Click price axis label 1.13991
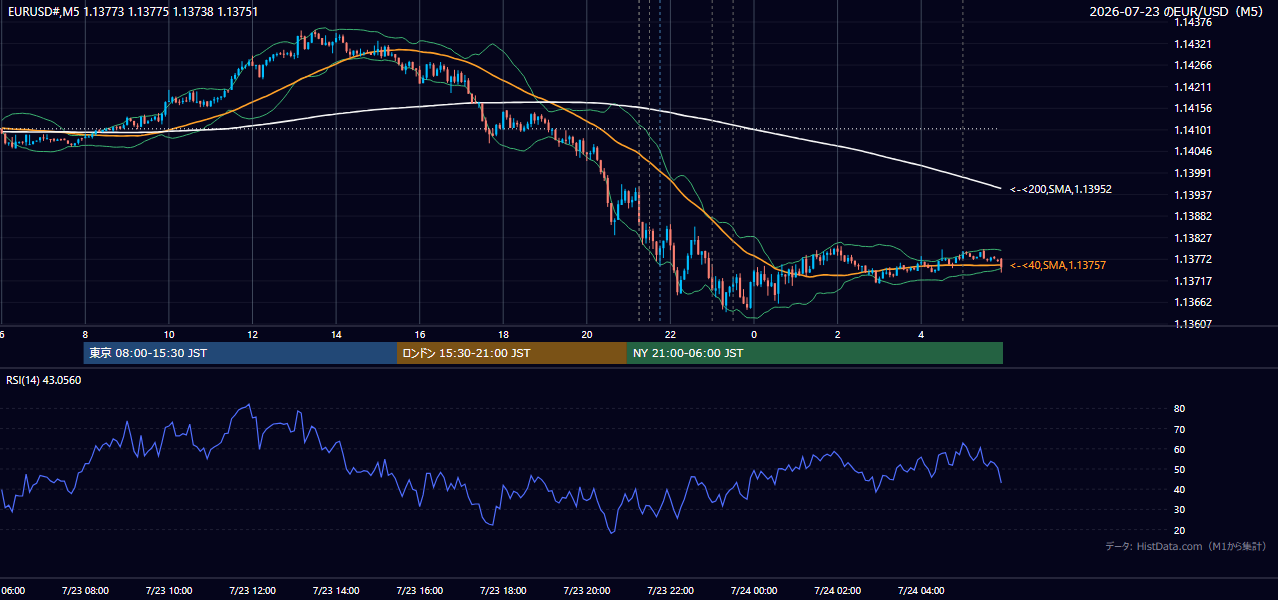This screenshot has width=1278, height=600. pyautogui.click(x=1193, y=173)
